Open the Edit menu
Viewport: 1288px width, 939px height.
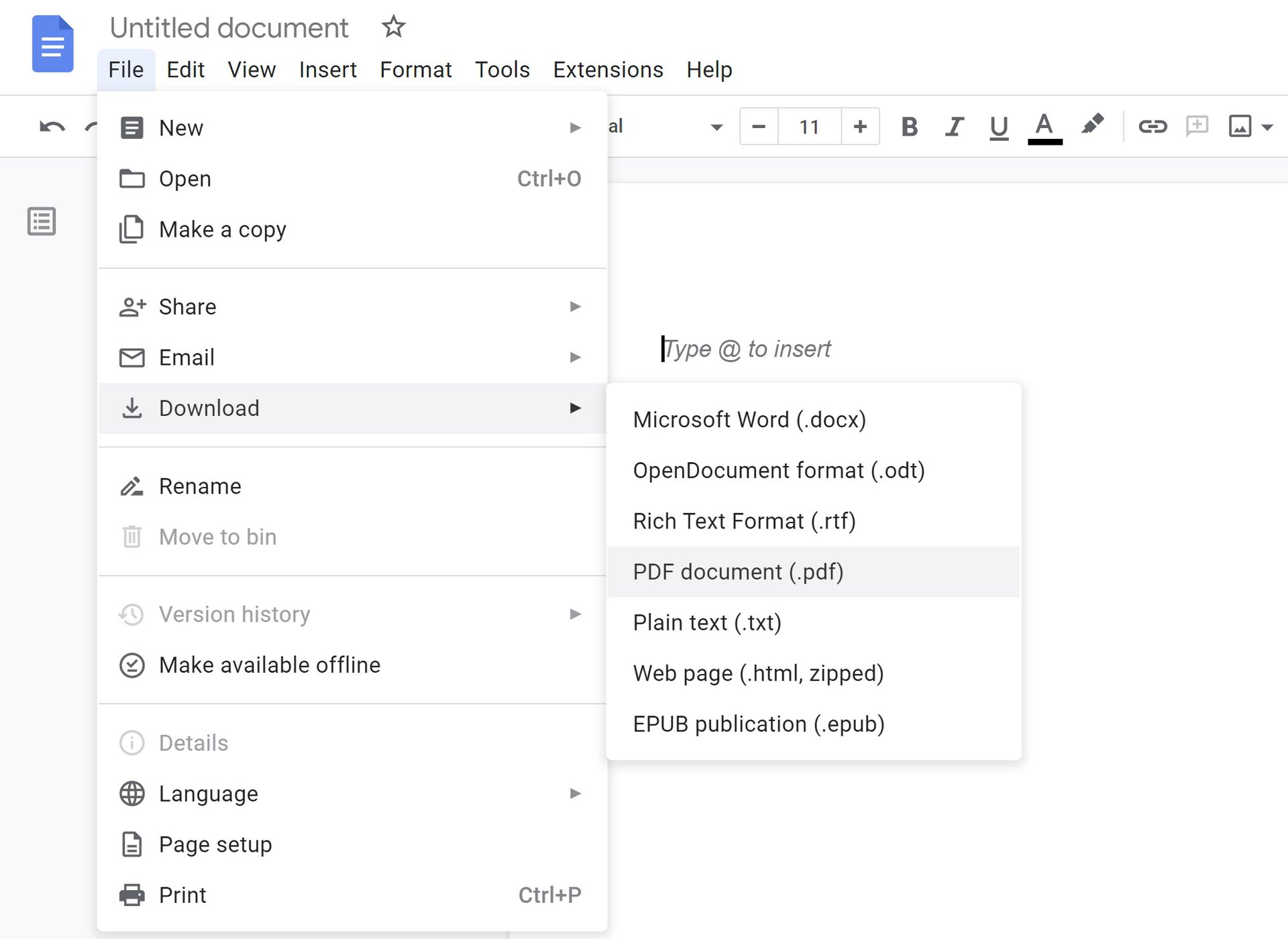(x=185, y=70)
